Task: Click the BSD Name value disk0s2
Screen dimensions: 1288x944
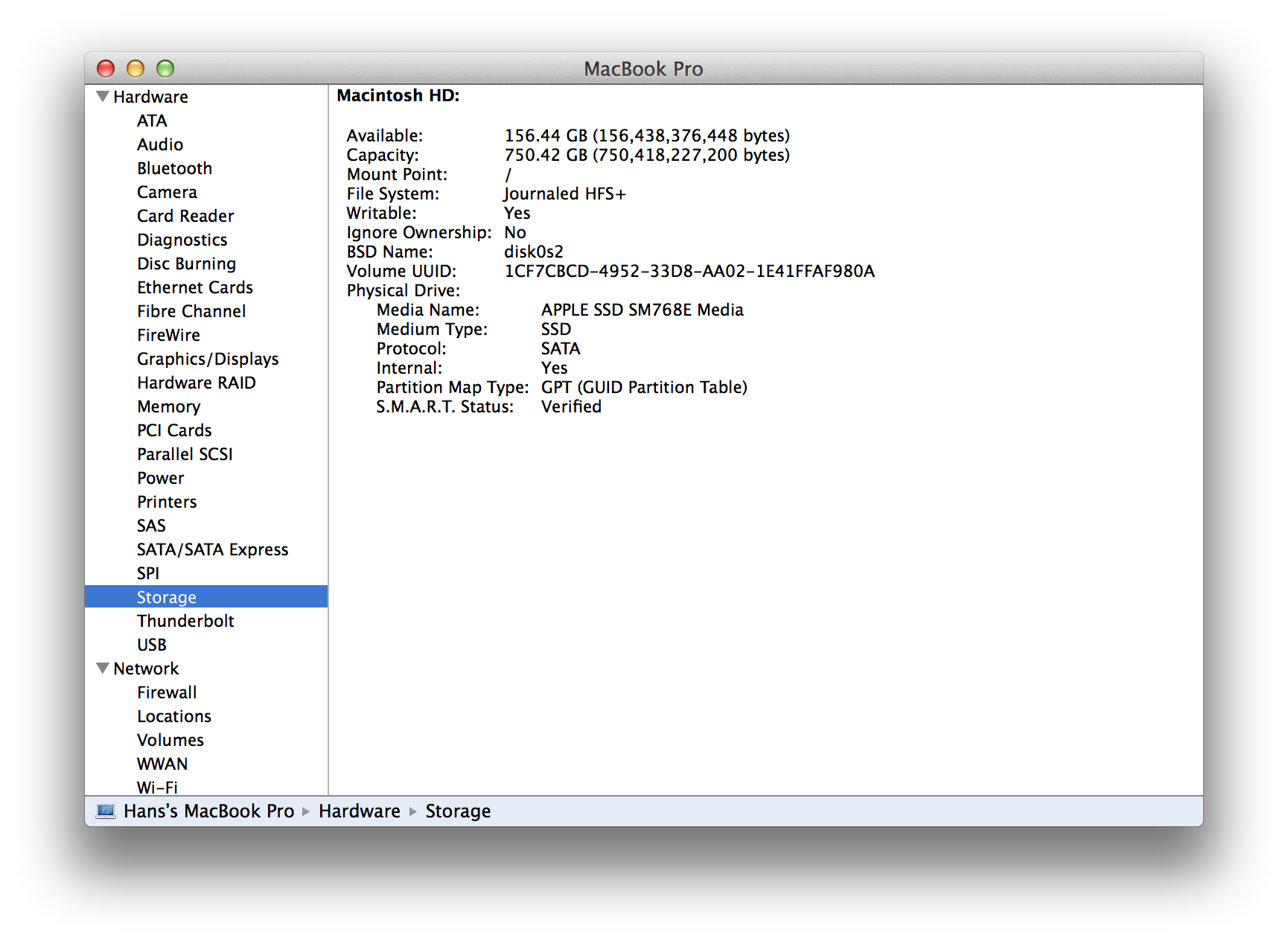Action: (534, 252)
